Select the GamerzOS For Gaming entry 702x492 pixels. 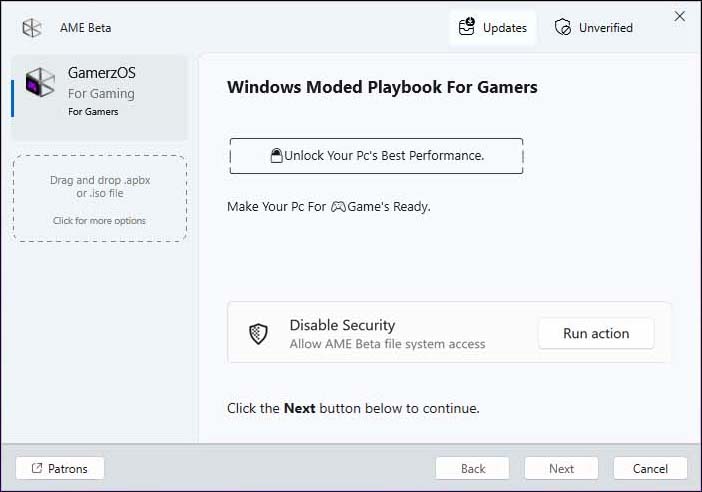pos(99,98)
